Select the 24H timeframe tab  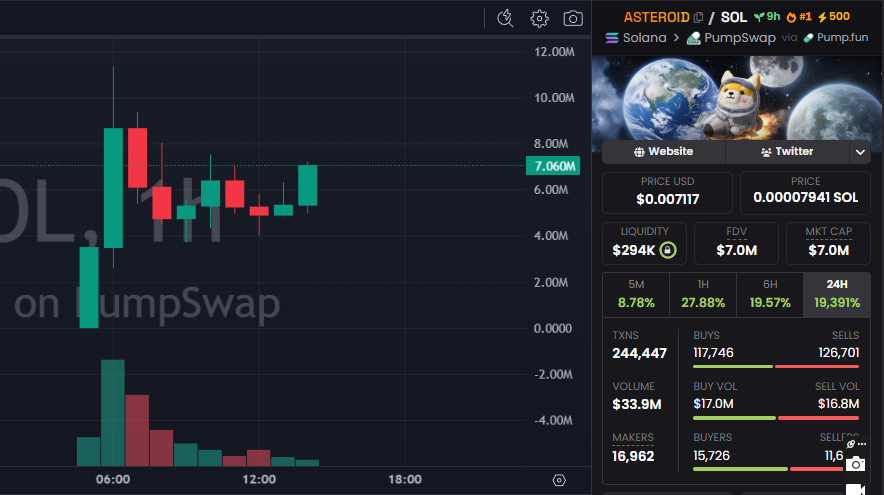(837, 295)
